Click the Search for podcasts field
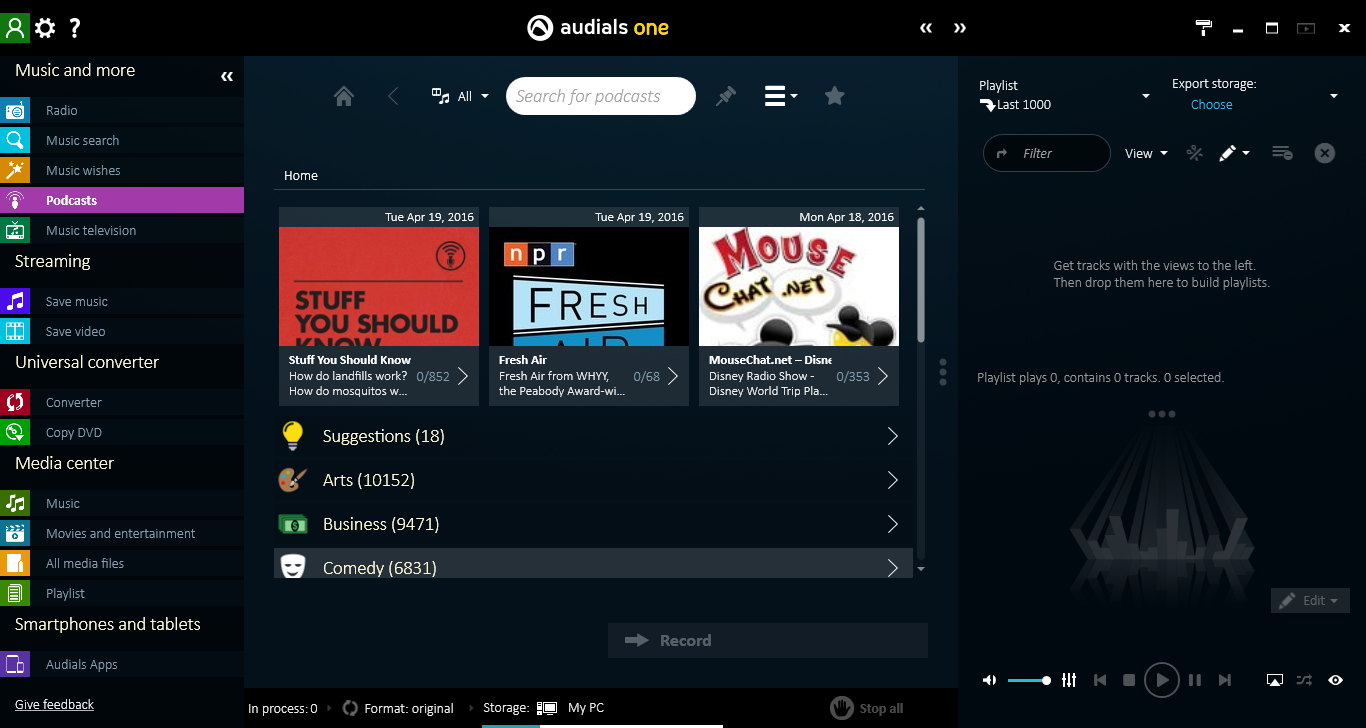This screenshot has width=1366, height=728. point(600,96)
